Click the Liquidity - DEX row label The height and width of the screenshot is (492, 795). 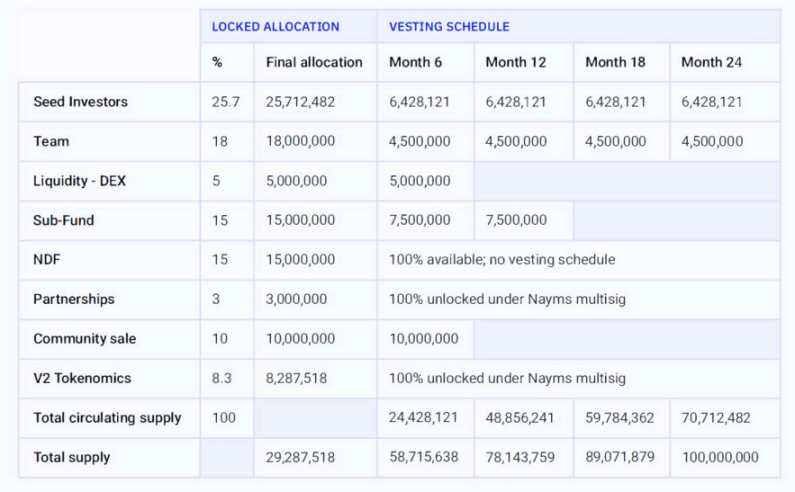pos(80,181)
